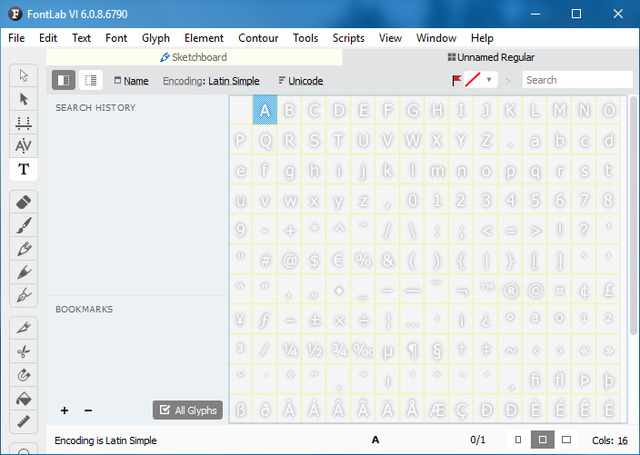Switch to the Sketchboard tab
640x455 pixels.
pyautogui.click(x=193, y=57)
